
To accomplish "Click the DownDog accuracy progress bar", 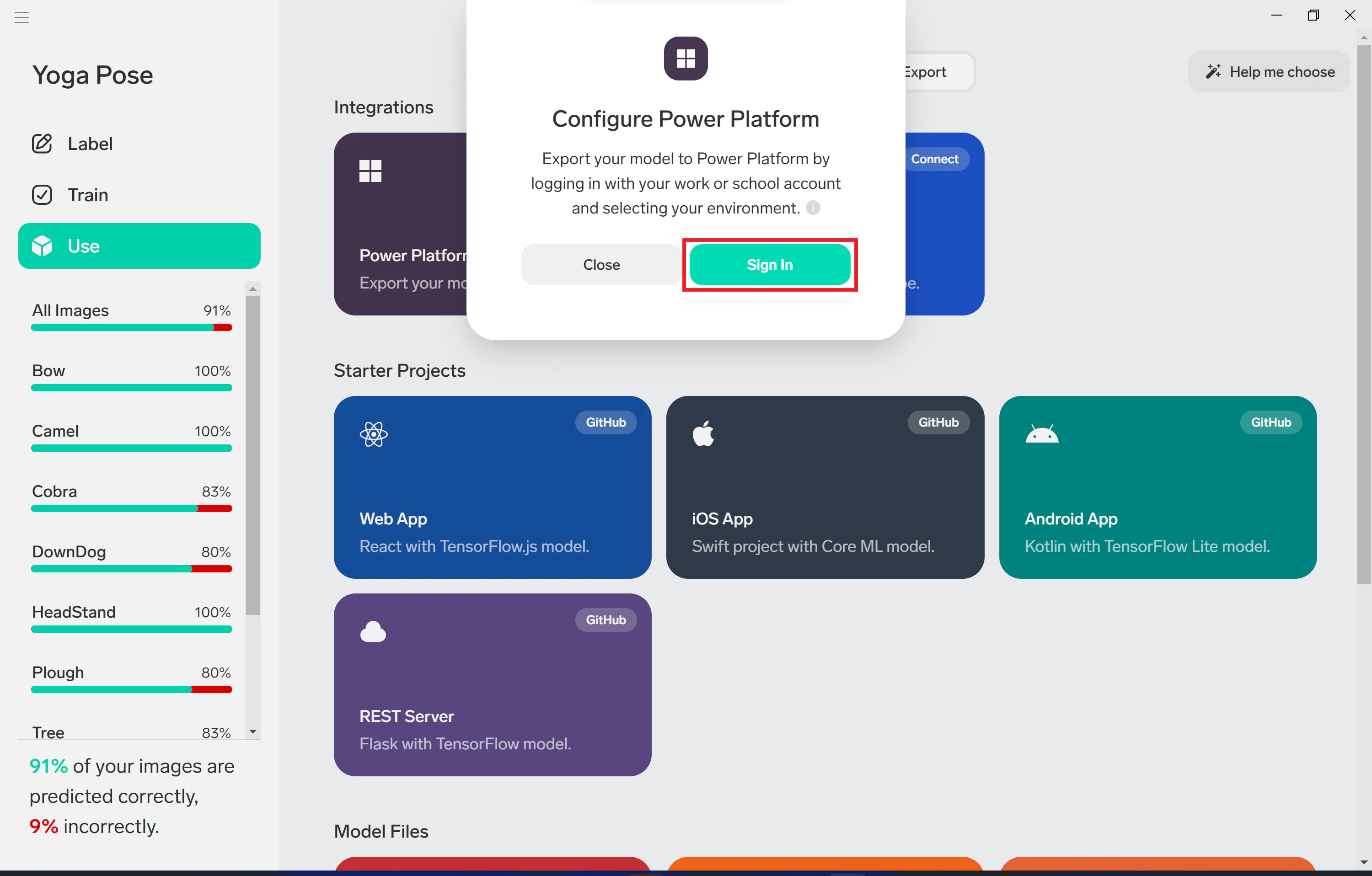I will click(132, 569).
